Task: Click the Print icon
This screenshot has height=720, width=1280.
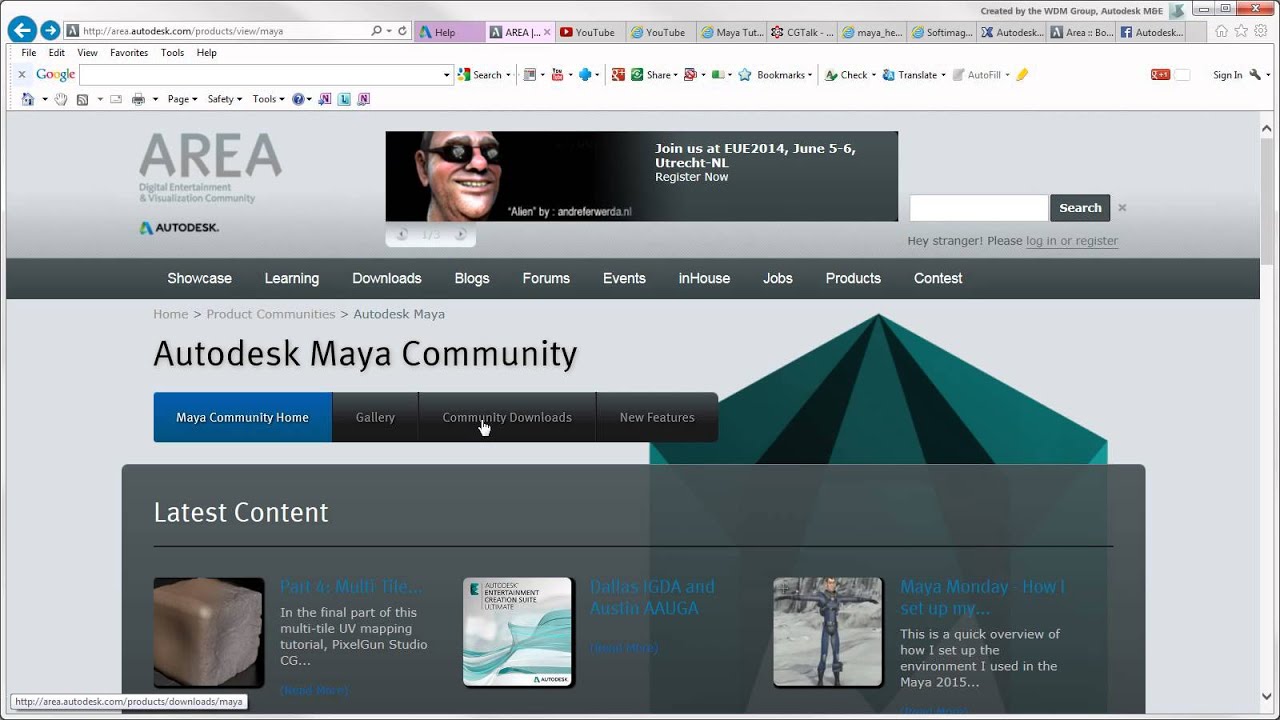Action: tap(138, 99)
